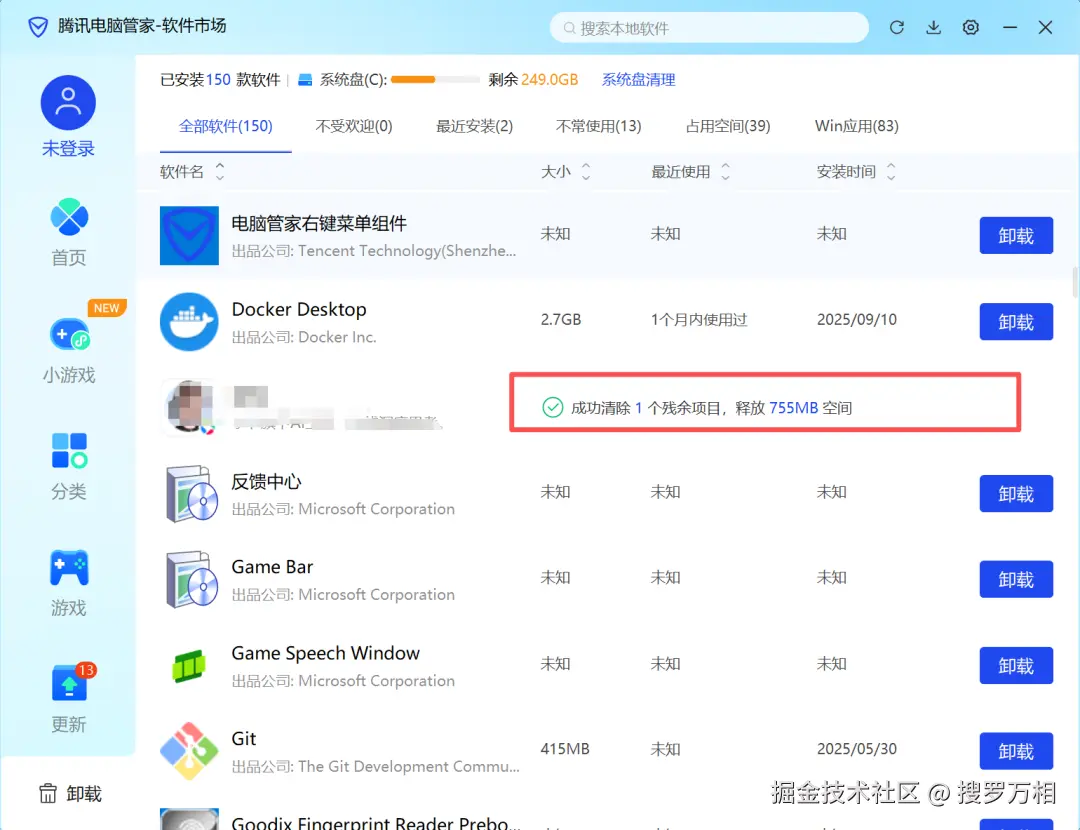Click the 反馈中心 installer icon
Viewport: 1080px width, 830px height.
[191, 493]
